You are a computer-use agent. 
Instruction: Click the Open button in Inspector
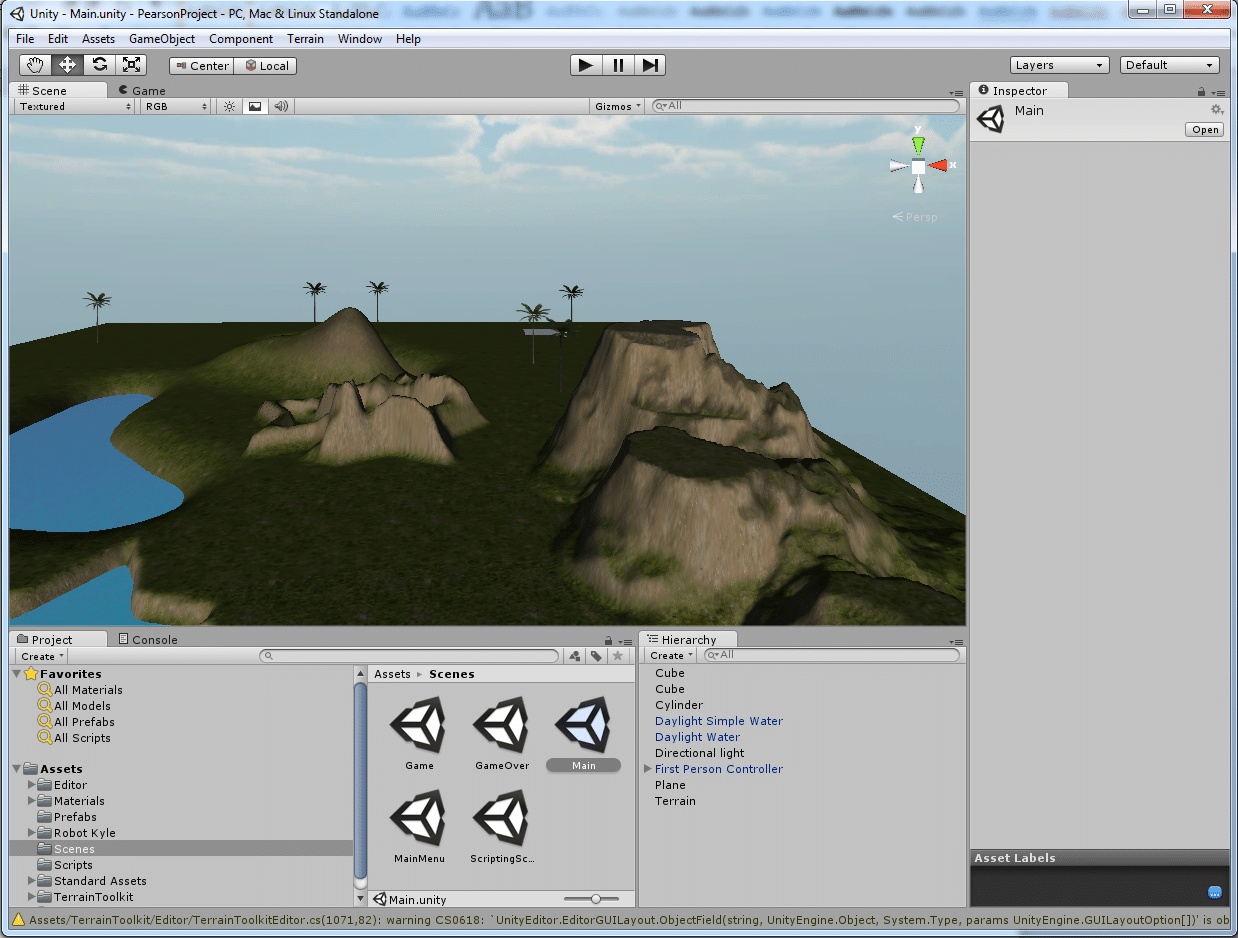coord(1205,130)
